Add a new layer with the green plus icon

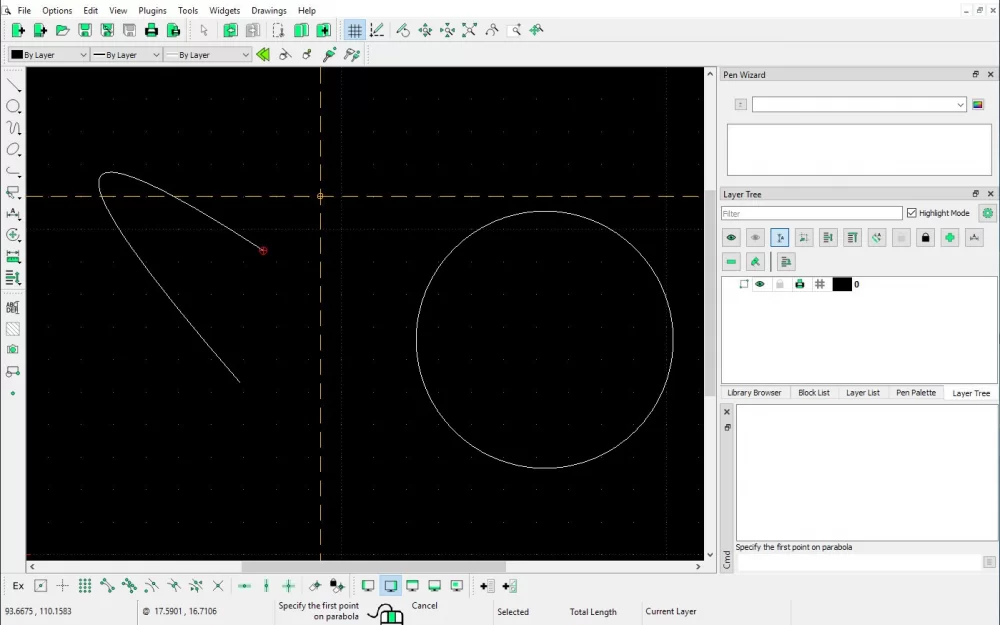950,237
